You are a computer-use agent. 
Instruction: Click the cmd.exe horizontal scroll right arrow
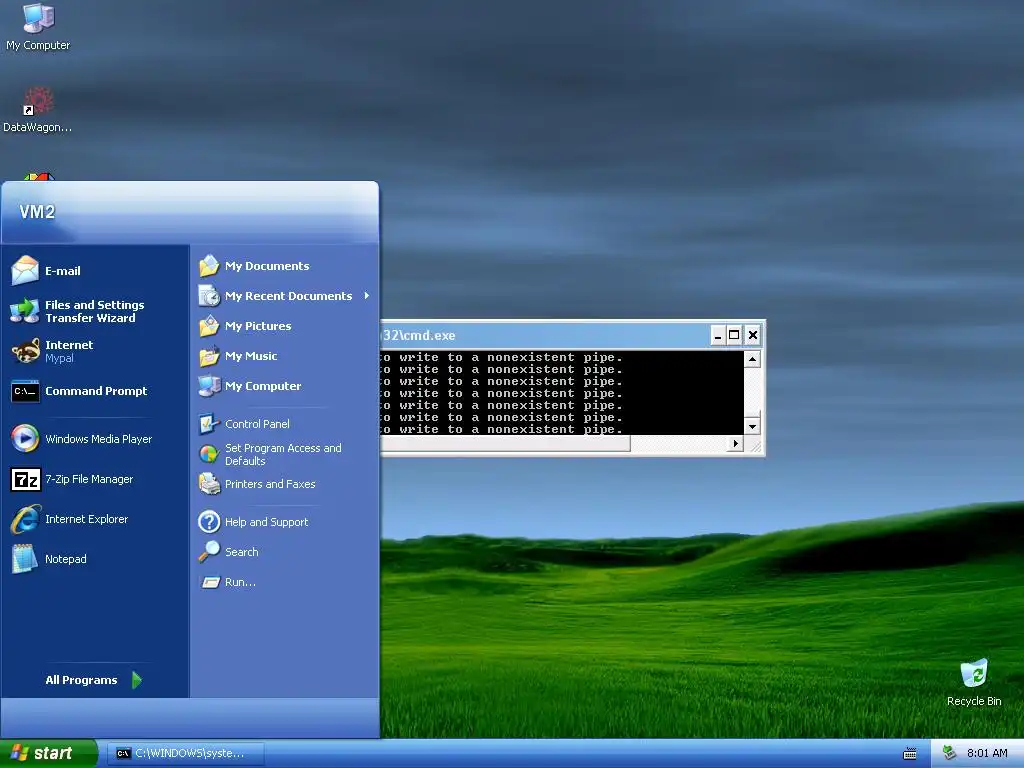[736, 443]
